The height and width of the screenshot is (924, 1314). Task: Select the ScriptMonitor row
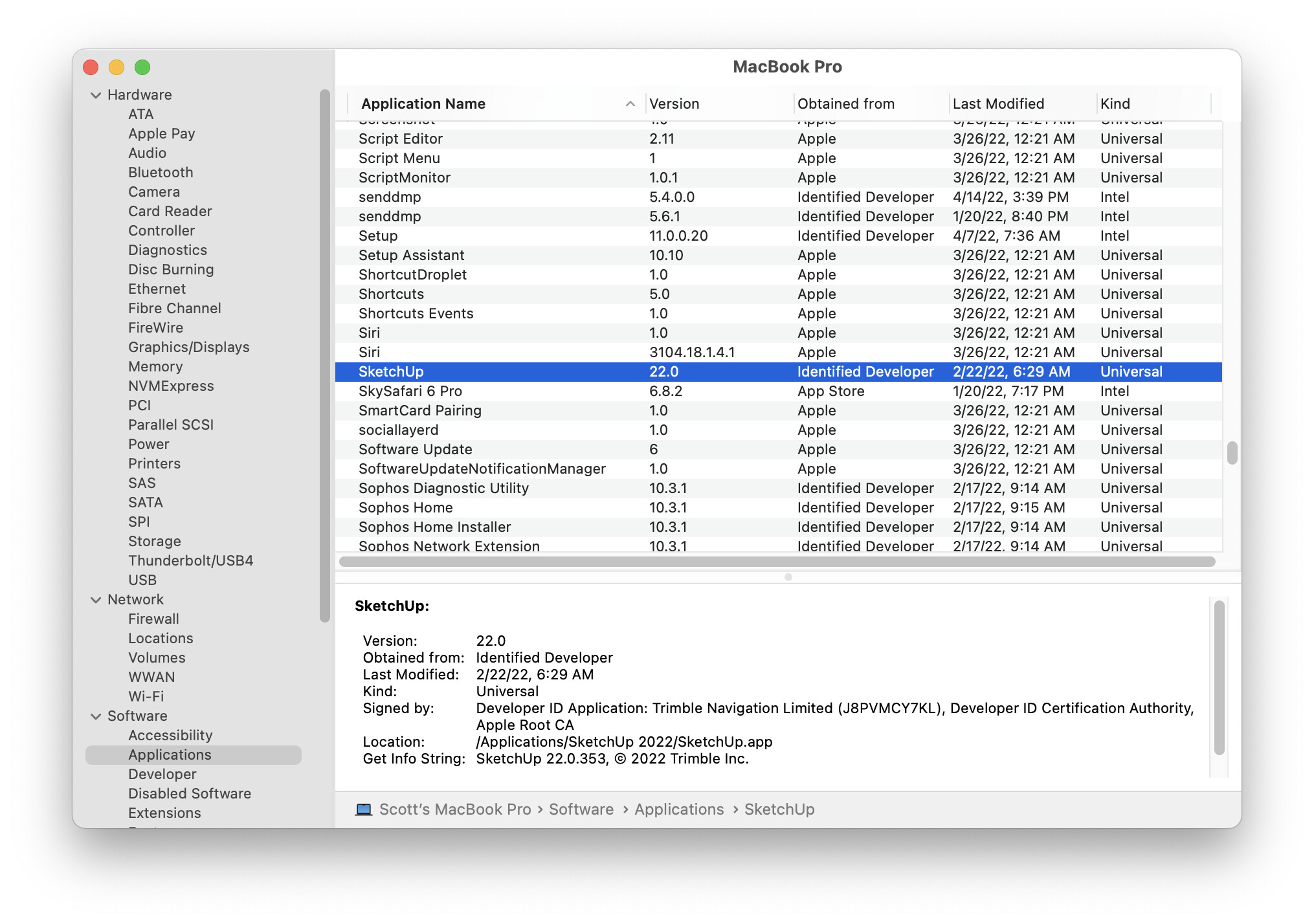point(779,178)
